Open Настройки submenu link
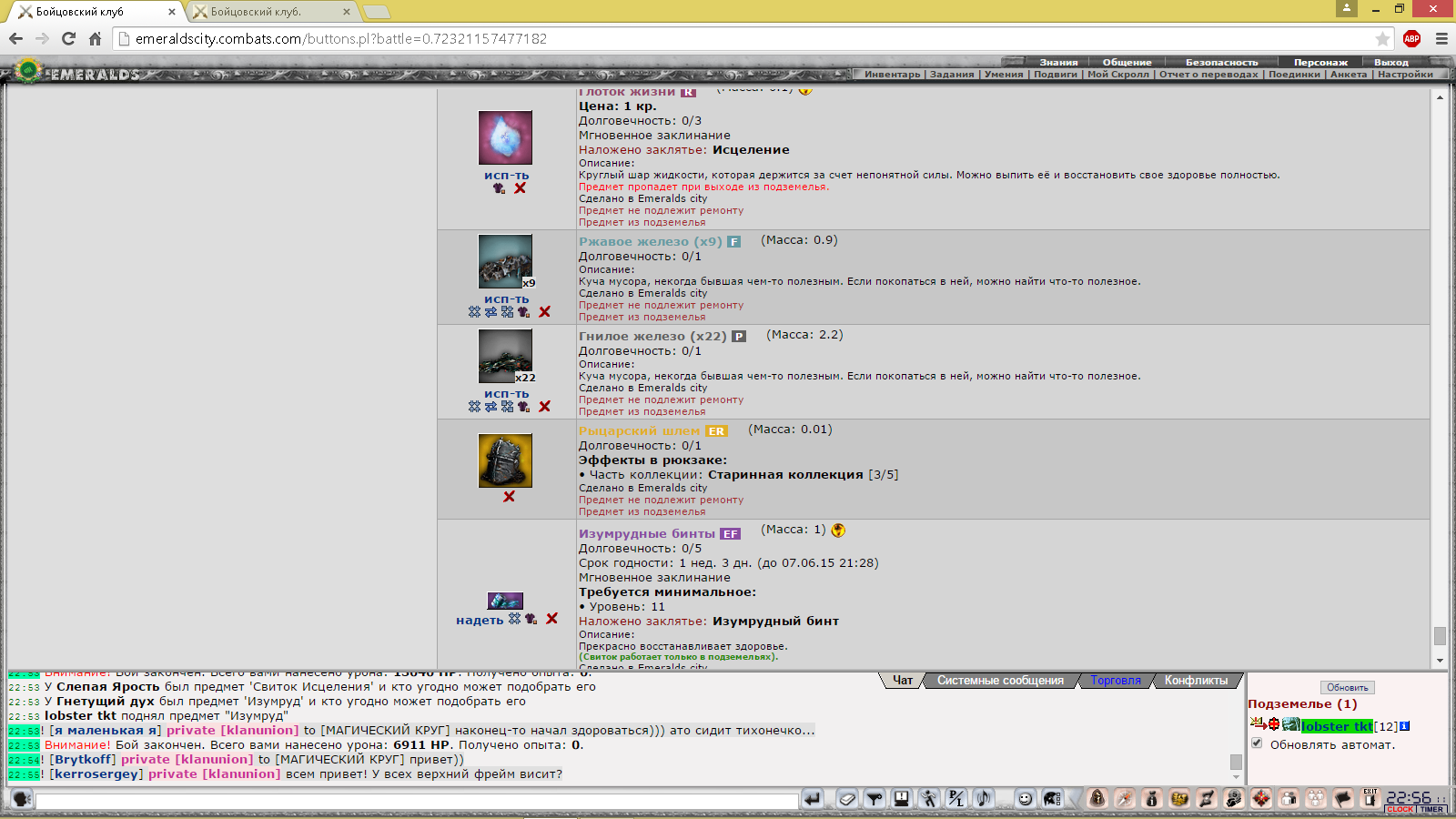 click(1404, 75)
